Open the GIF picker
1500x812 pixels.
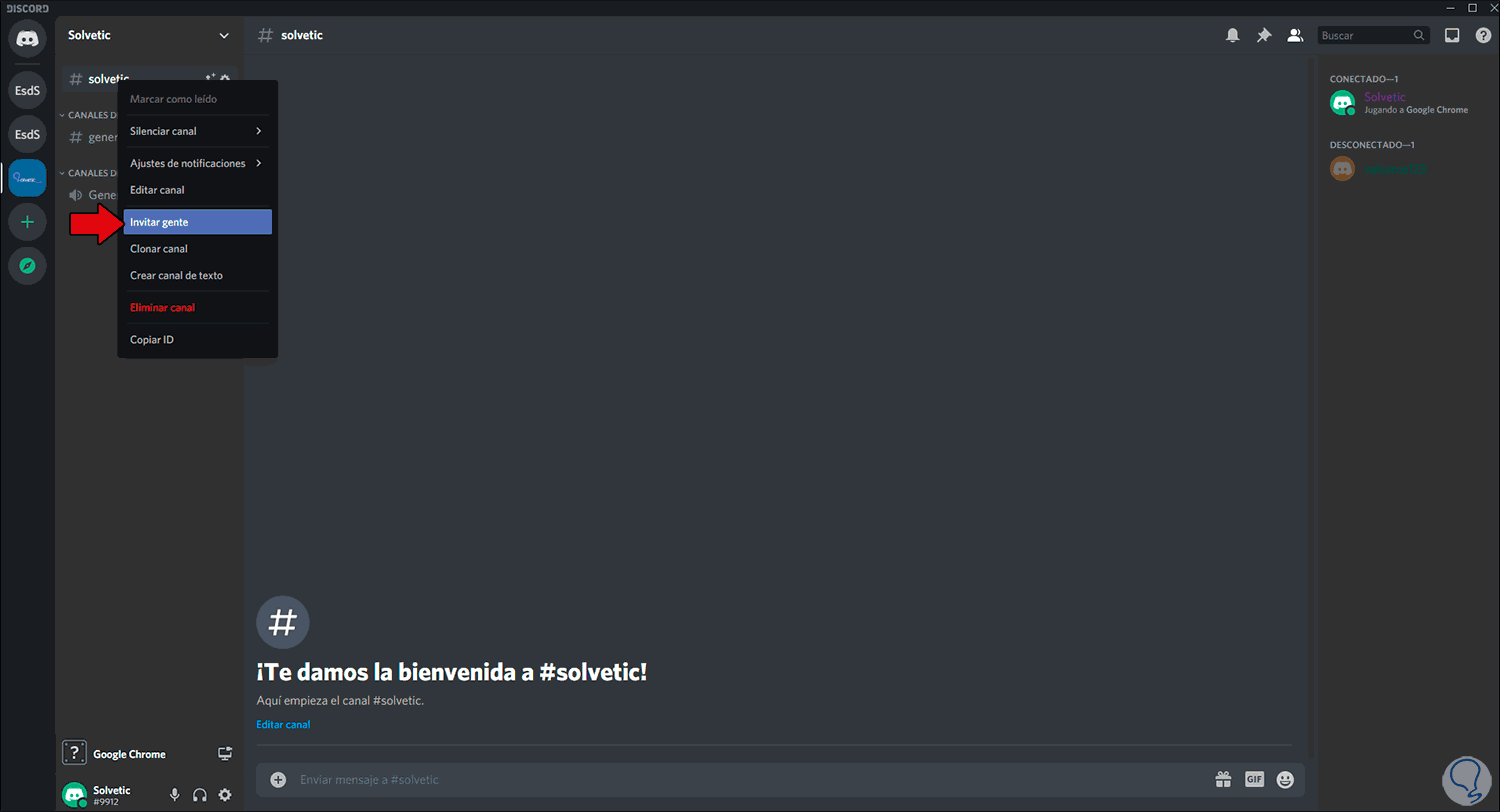1254,779
